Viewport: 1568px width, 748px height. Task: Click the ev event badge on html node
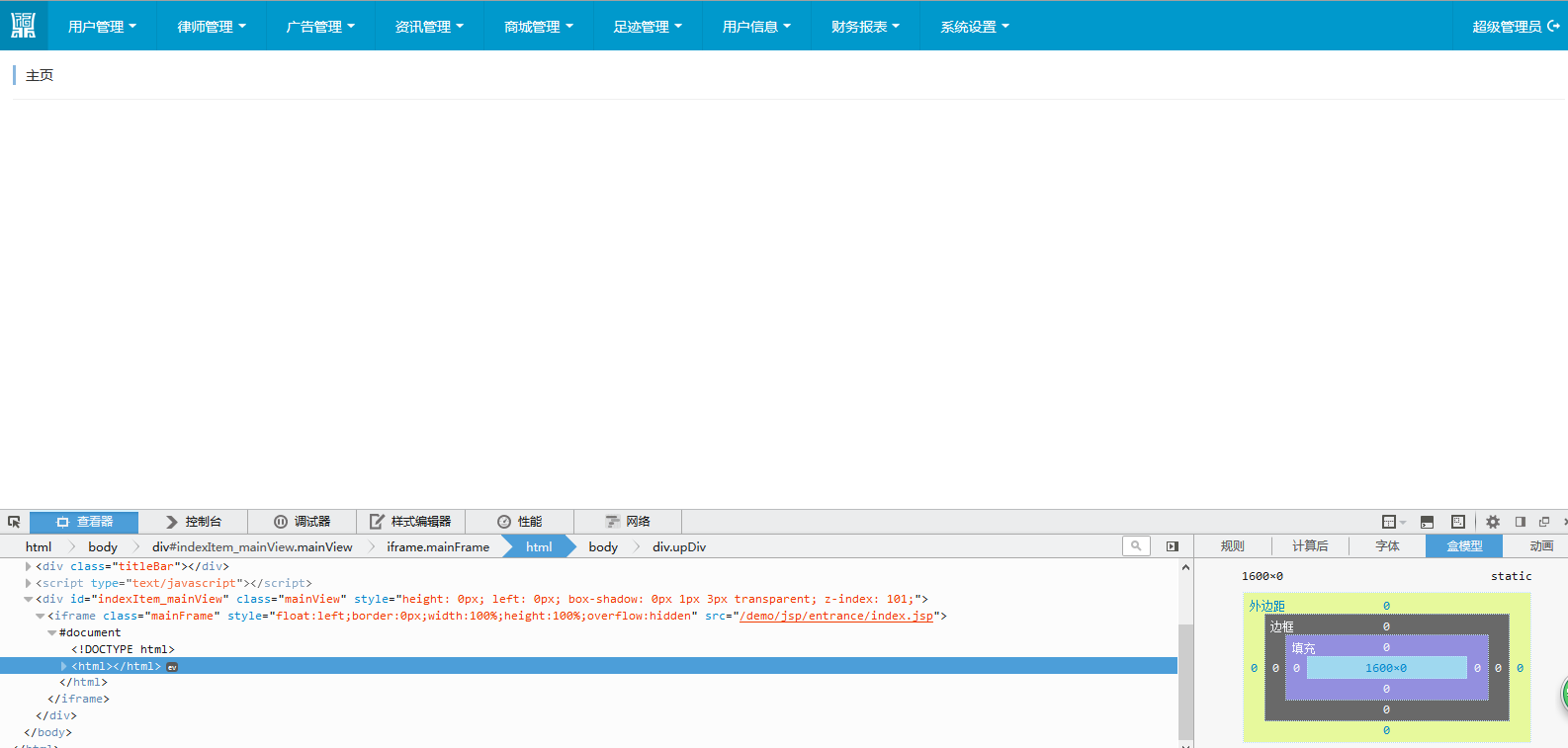coord(172,667)
